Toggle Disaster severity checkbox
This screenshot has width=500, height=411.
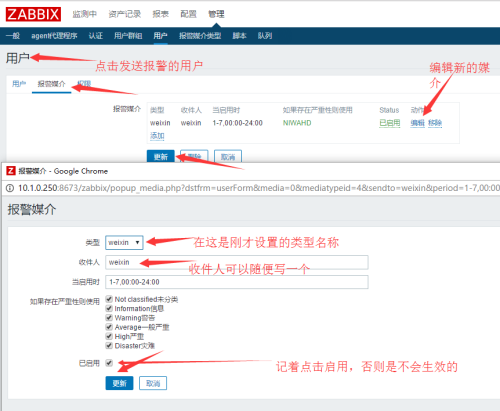(x=109, y=346)
